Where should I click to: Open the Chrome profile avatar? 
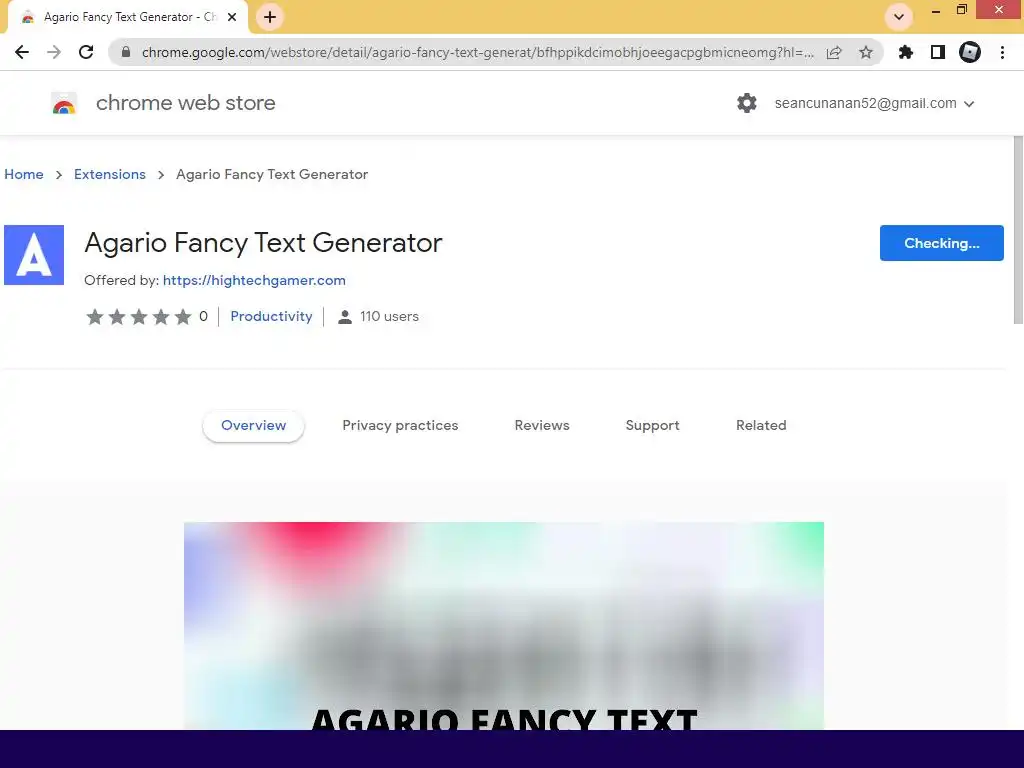click(x=970, y=52)
